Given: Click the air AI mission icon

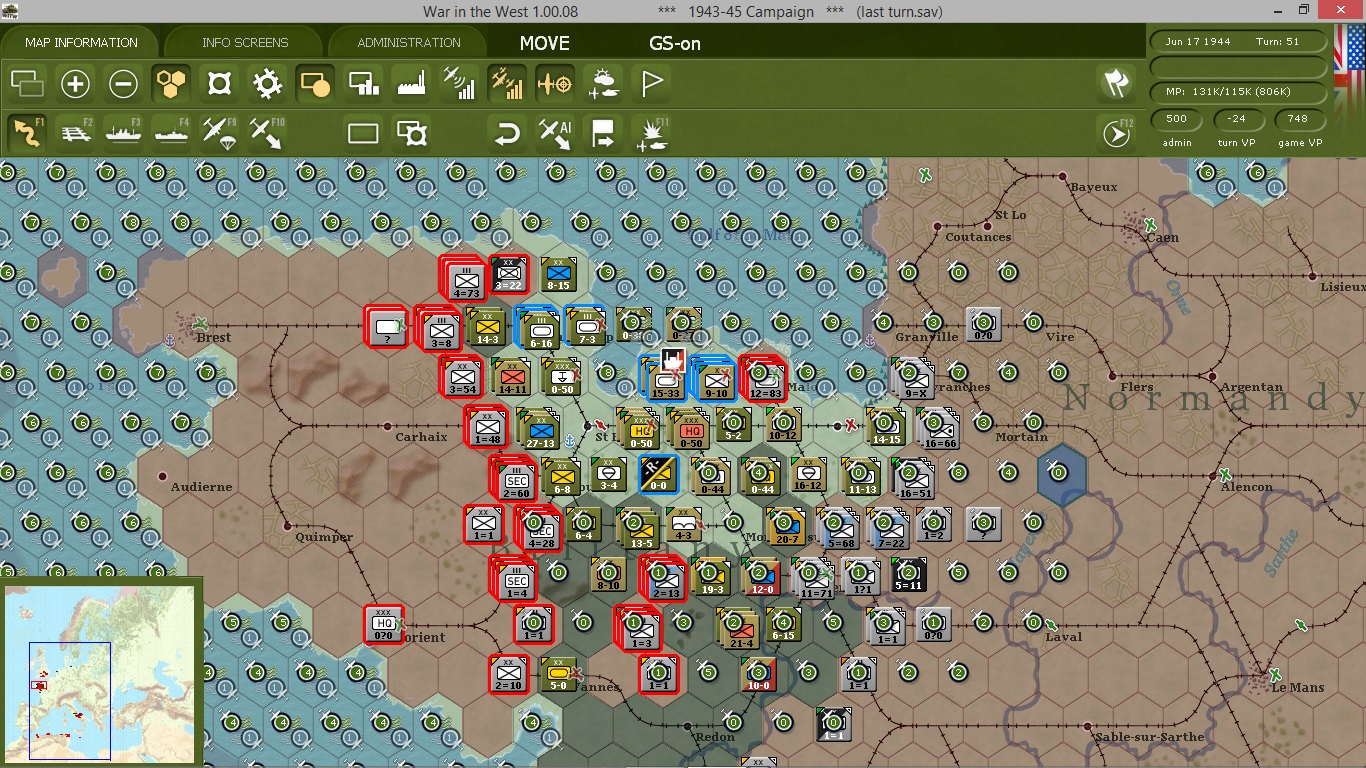Looking at the screenshot, I should (555, 133).
